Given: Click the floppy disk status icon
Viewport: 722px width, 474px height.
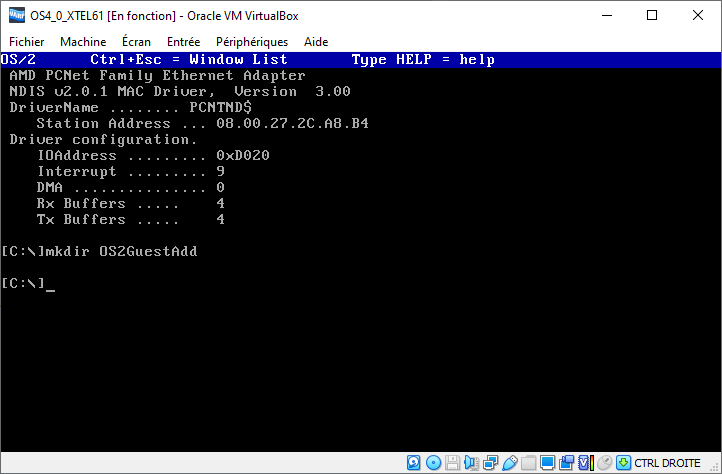Looking at the screenshot, I should (453, 462).
